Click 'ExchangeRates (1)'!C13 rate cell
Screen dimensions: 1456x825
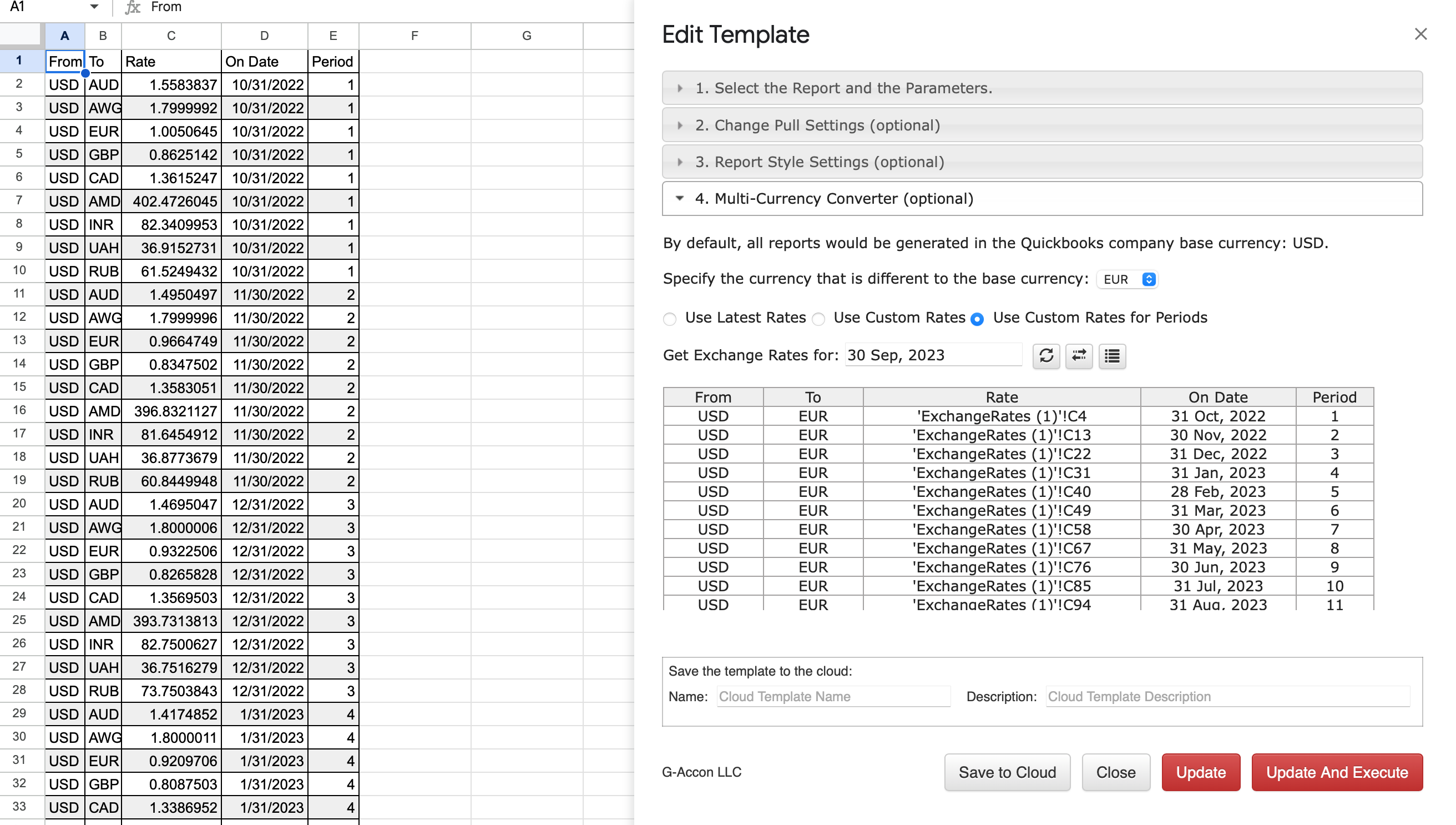point(1001,435)
